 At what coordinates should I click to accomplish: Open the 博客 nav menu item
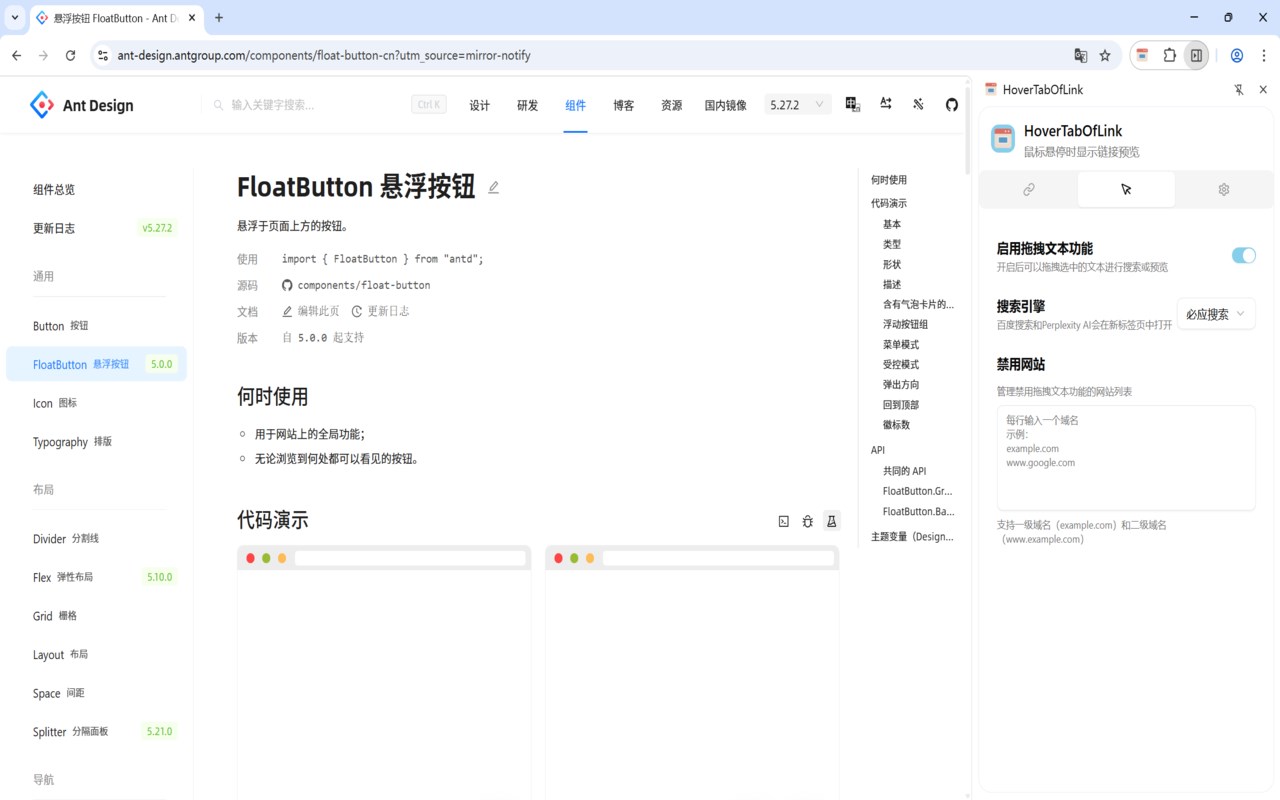624,105
